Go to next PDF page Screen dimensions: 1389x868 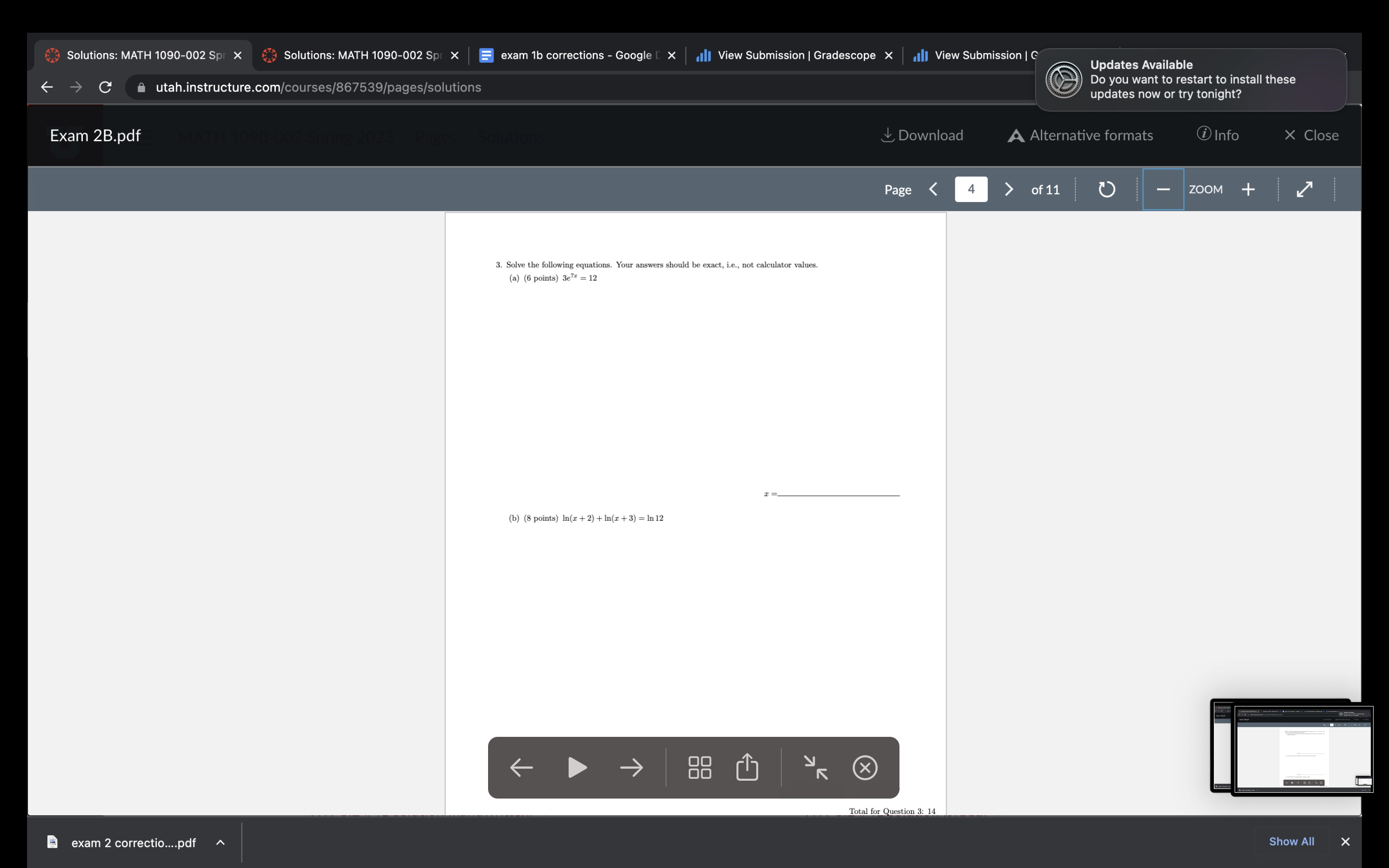point(1008,190)
